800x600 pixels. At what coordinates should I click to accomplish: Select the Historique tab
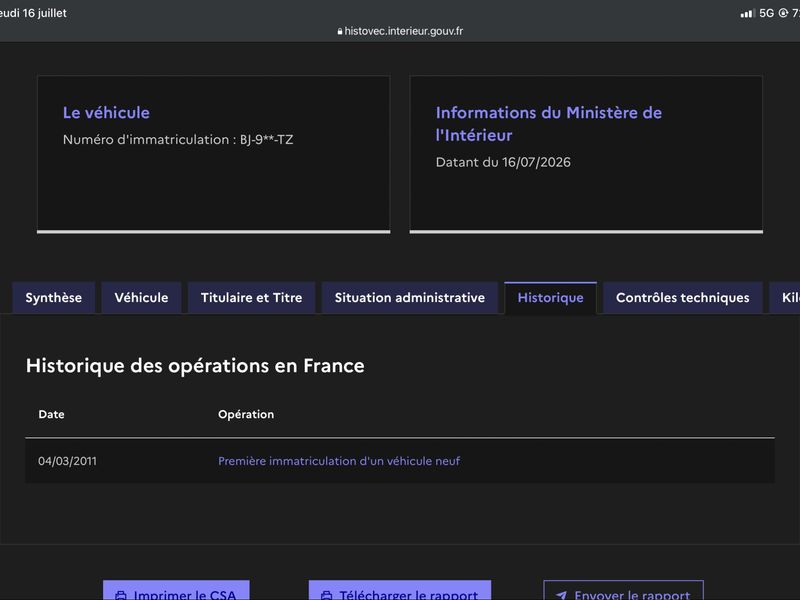(x=551, y=297)
